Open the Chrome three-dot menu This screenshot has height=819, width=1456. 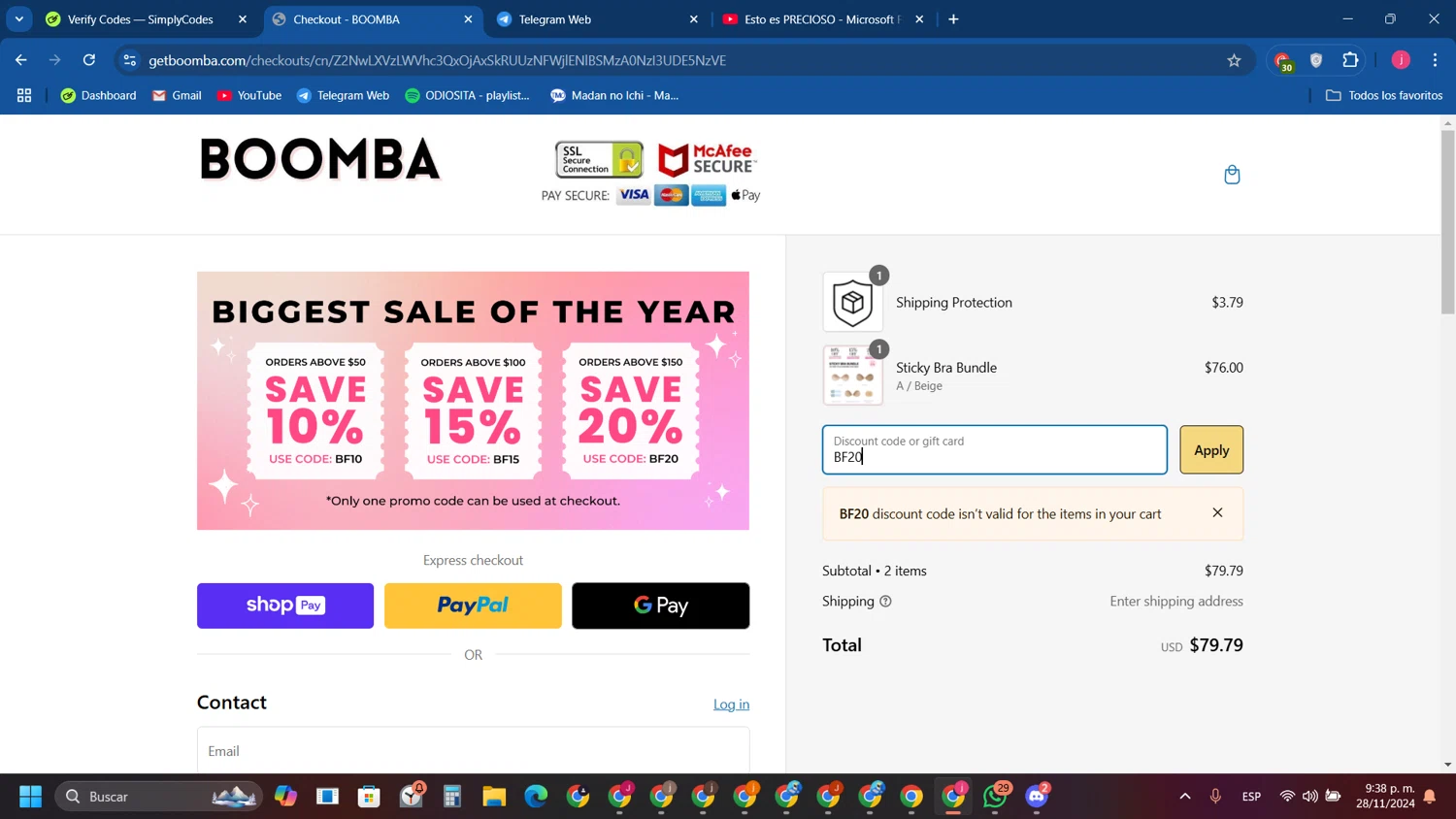click(1435, 60)
